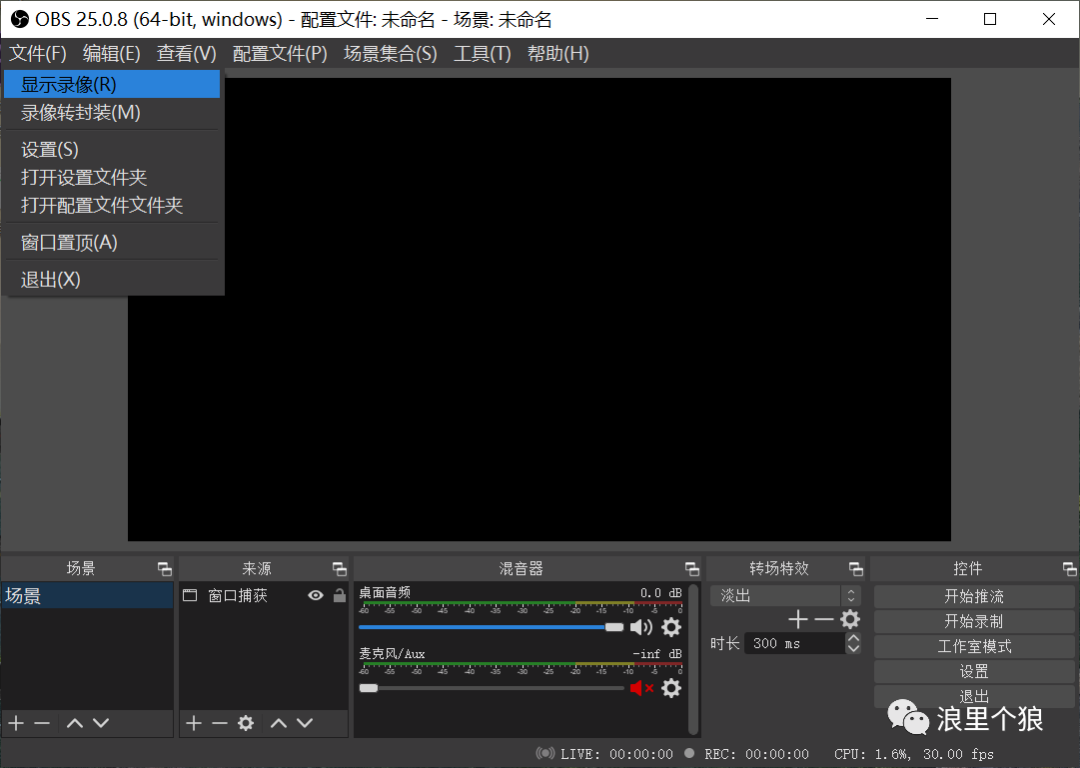Click the REC: 00:00:00 timer text
The image size is (1080, 768).
(756, 754)
